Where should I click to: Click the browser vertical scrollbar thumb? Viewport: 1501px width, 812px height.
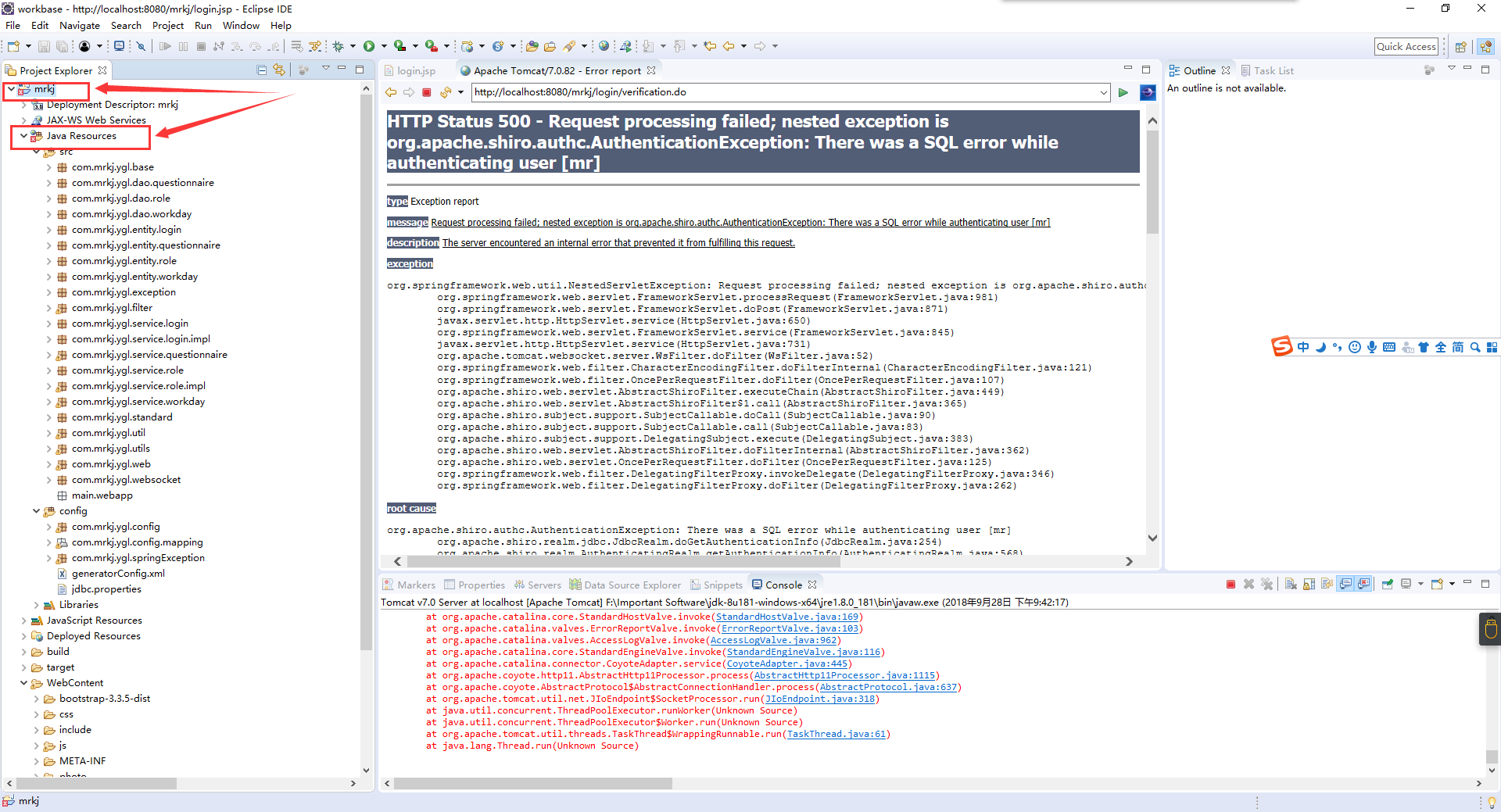(x=1152, y=181)
